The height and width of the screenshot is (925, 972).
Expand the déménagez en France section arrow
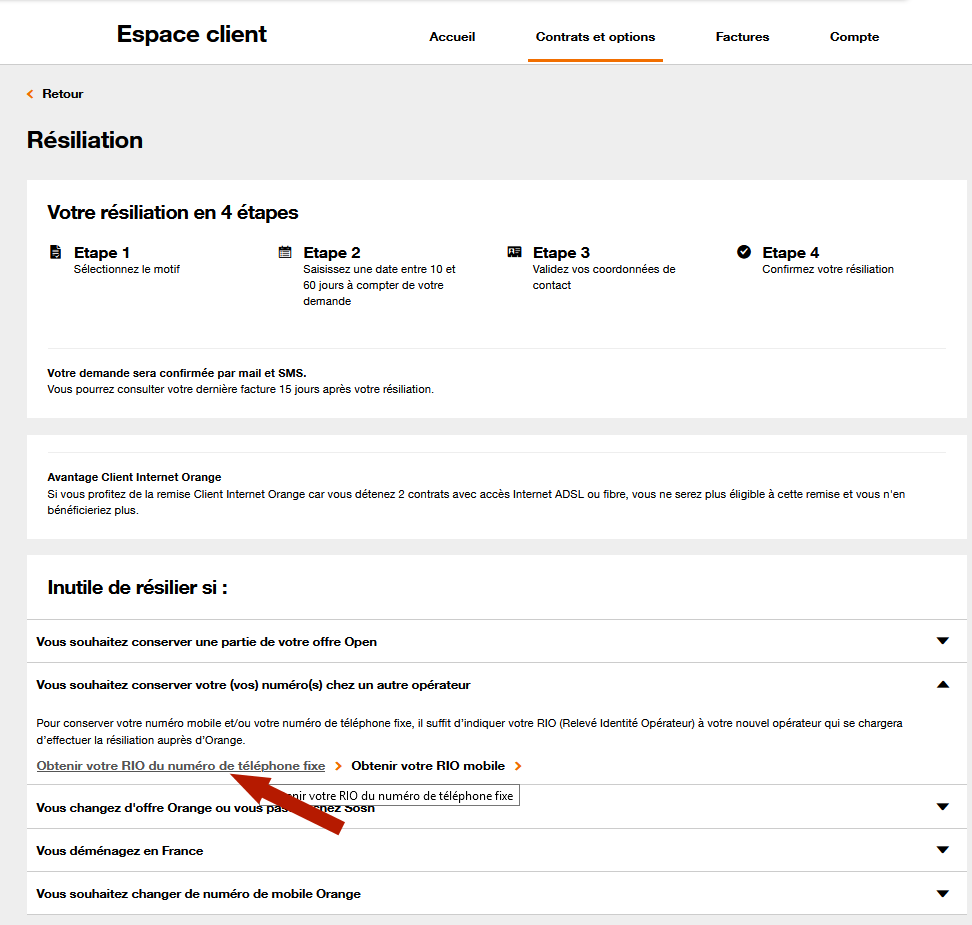point(943,850)
